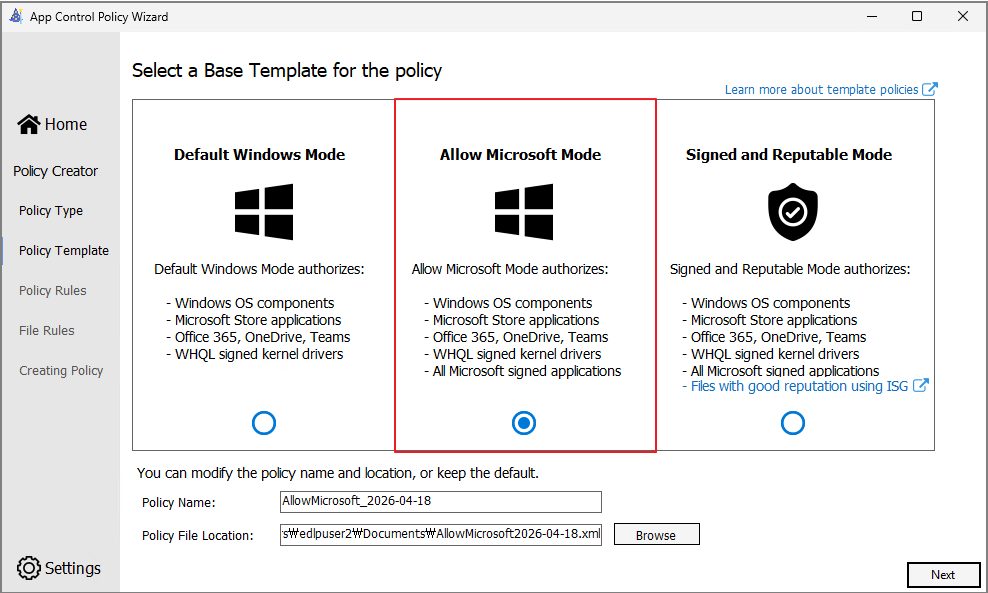The image size is (988, 593).
Task: Click 'Default Windows Mode authorizes:' text
Action: click(259, 269)
